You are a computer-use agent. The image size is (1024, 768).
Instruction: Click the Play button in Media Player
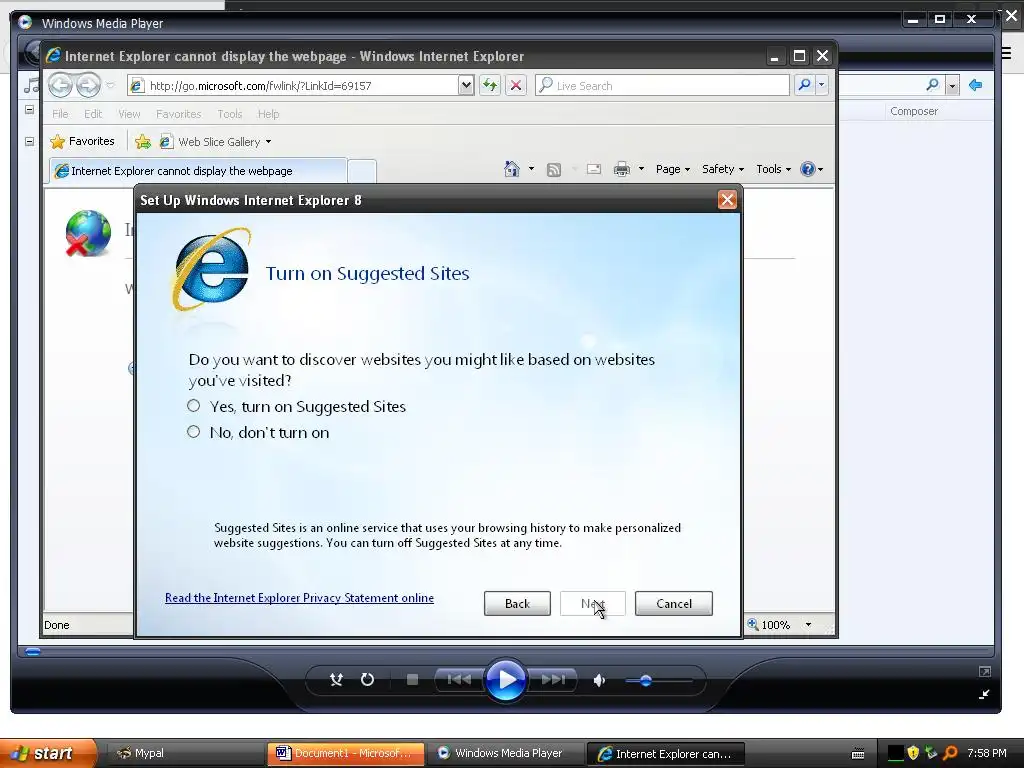pos(505,680)
